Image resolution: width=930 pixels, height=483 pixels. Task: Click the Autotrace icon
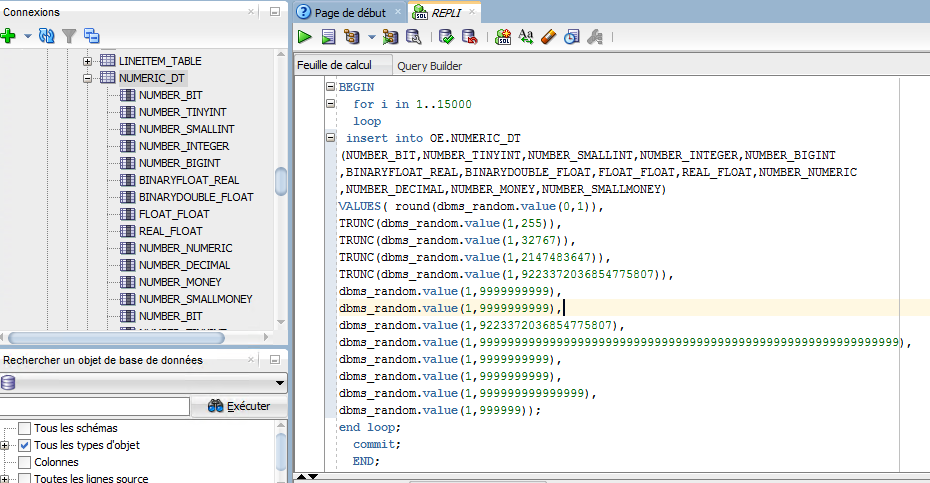pos(390,37)
